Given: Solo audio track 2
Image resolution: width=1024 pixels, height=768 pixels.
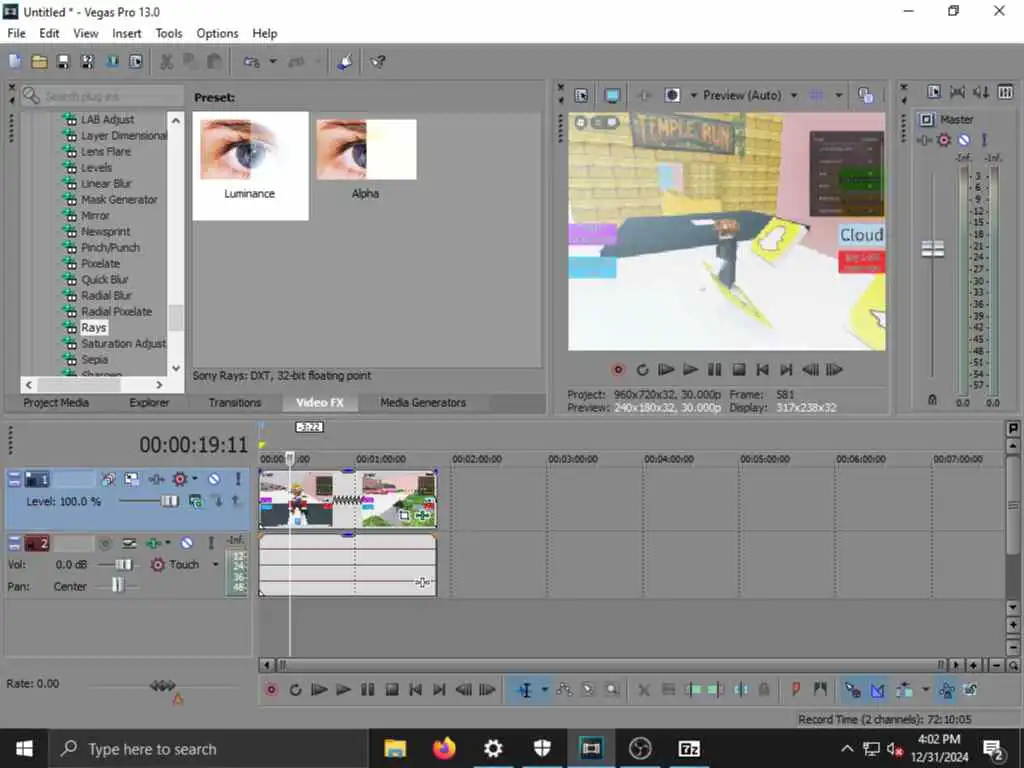Looking at the screenshot, I should pos(211,543).
